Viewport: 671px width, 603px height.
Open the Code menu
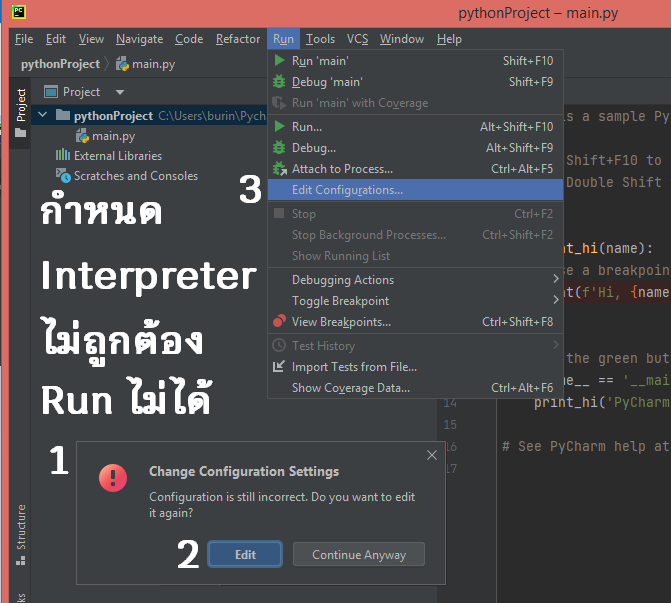[x=189, y=39]
